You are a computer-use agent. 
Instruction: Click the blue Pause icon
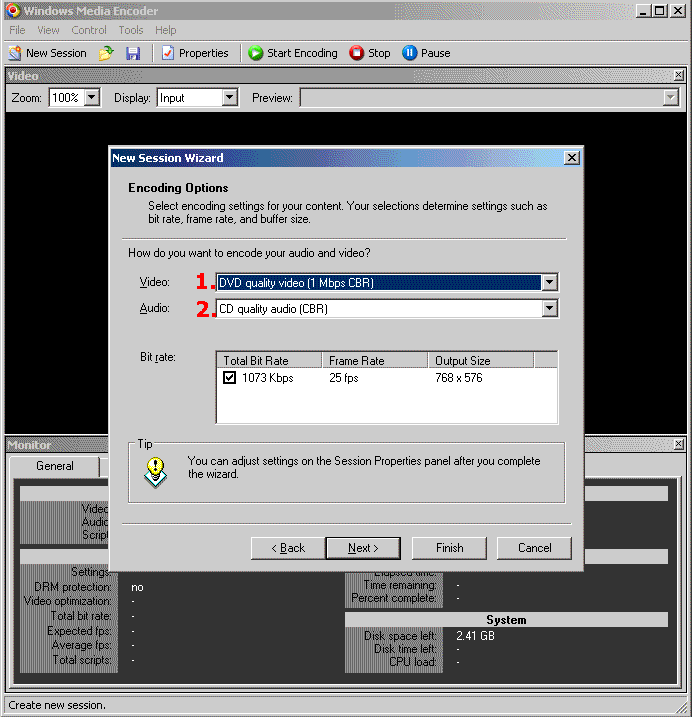pyautogui.click(x=409, y=53)
